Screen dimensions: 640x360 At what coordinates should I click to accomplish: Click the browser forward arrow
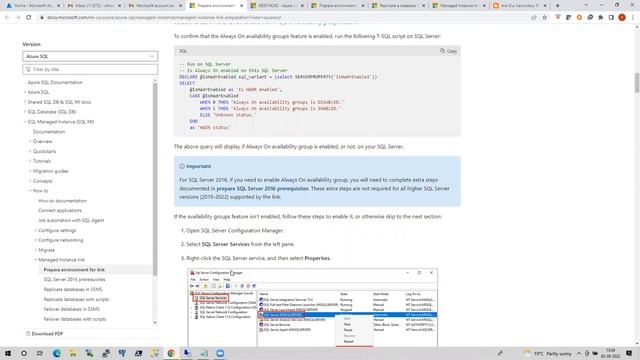coord(18,18)
